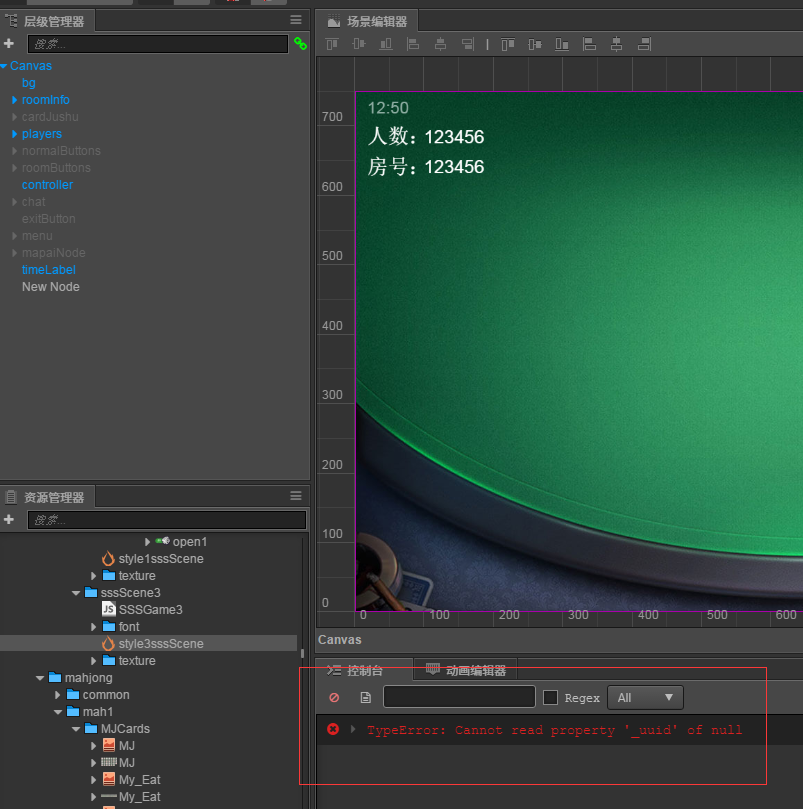
Task: Click the last distribute icon in scene toolbar
Action: 644,44
